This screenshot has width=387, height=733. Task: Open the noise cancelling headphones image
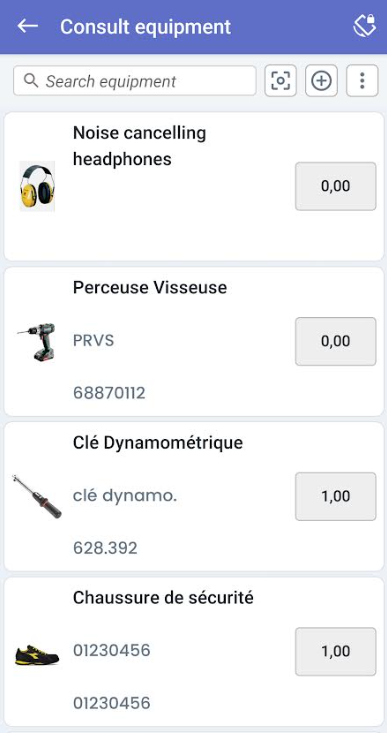click(37, 186)
